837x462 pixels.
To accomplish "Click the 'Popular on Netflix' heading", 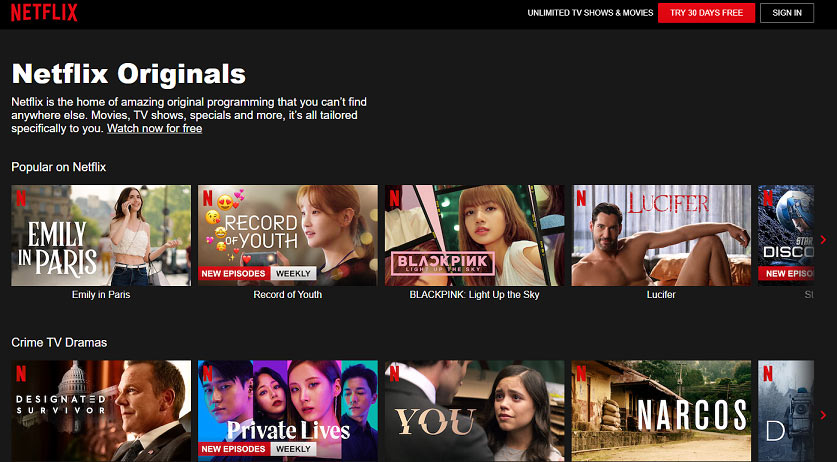I will tap(59, 167).
